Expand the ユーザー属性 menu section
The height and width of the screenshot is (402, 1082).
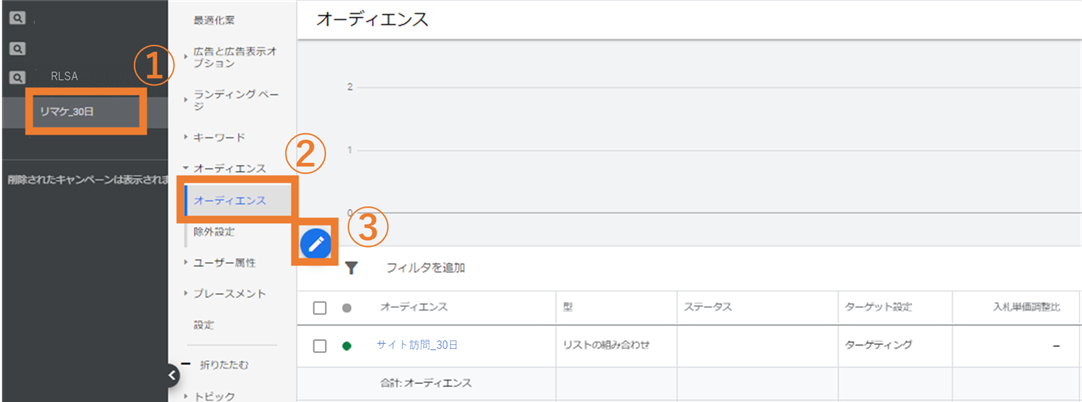tap(219, 263)
